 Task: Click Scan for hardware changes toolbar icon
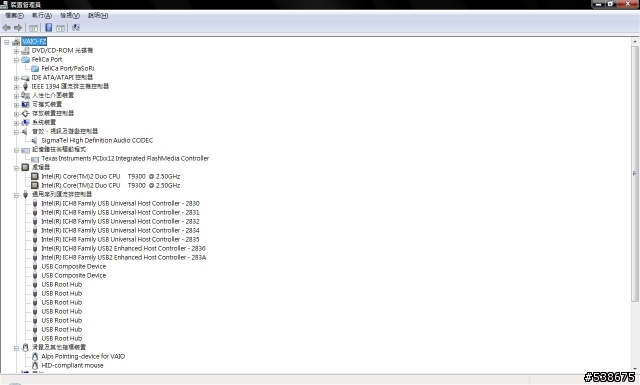click(x=76, y=28)
